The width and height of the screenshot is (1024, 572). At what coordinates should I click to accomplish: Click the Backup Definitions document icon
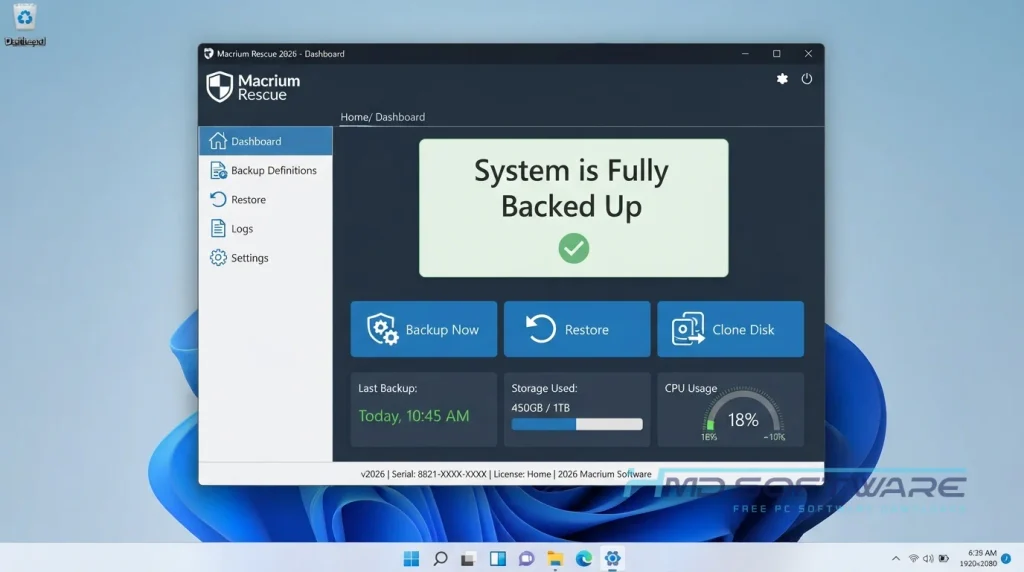pyautogui.click(x=218, y=170)
